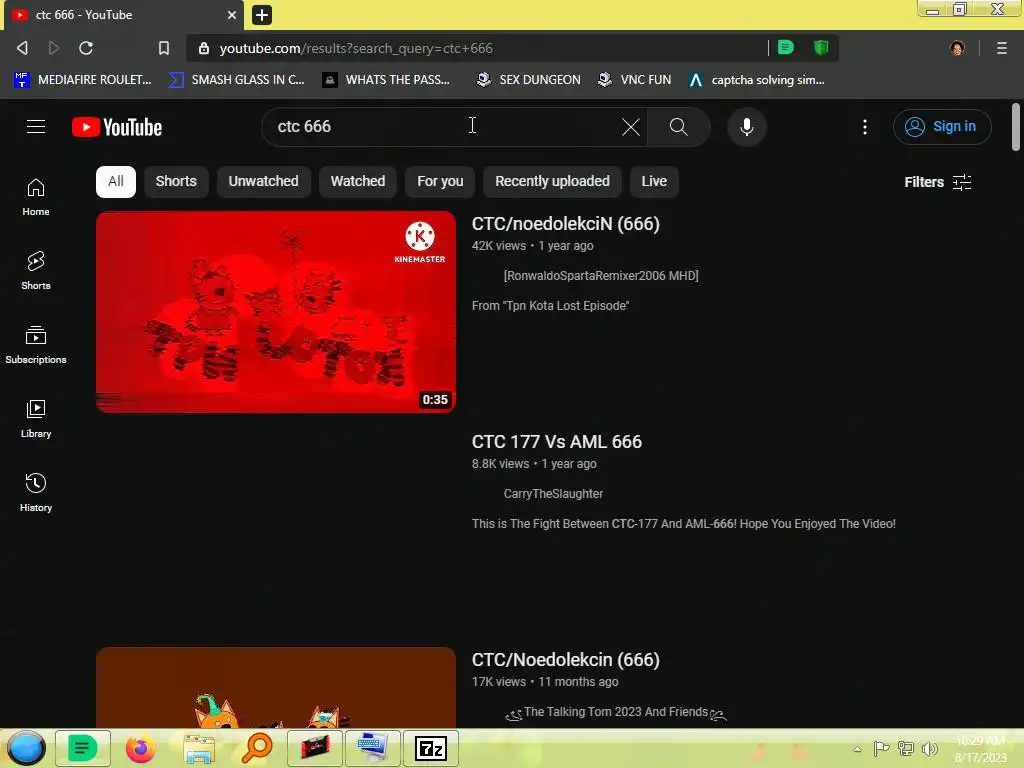
Task: Open WHATS THE PASS... bookmark
Action: [x=386, y=80]
